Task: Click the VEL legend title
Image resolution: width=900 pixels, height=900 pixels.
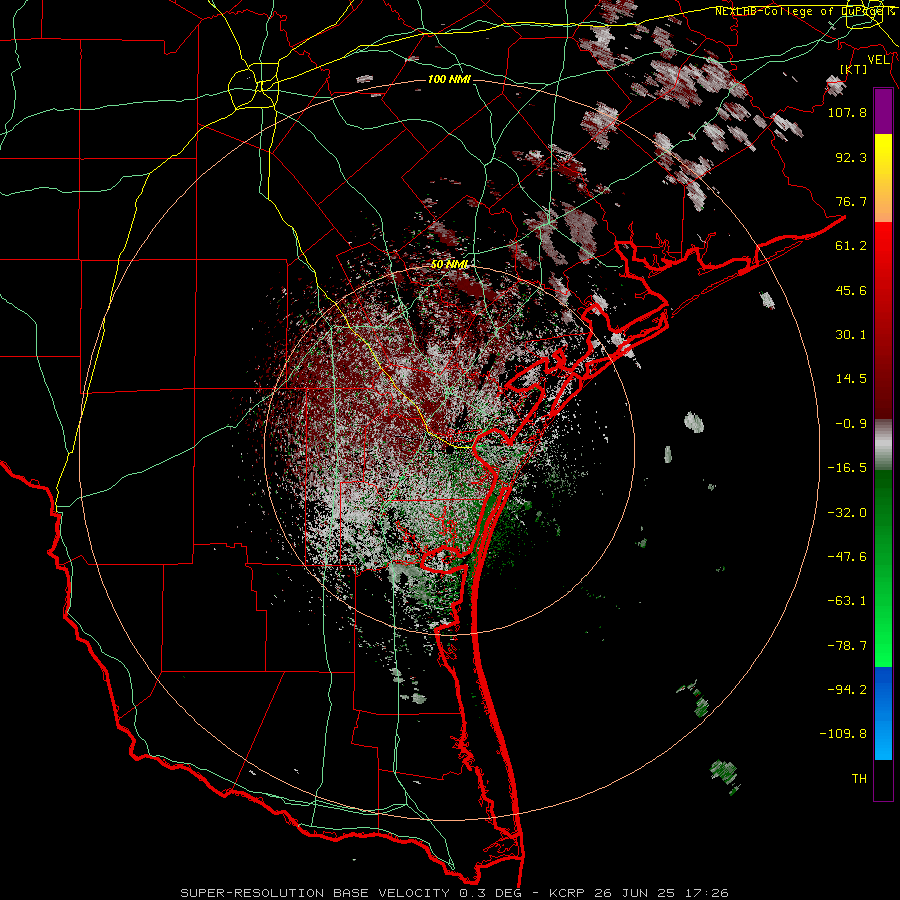Action: point(878,60)
